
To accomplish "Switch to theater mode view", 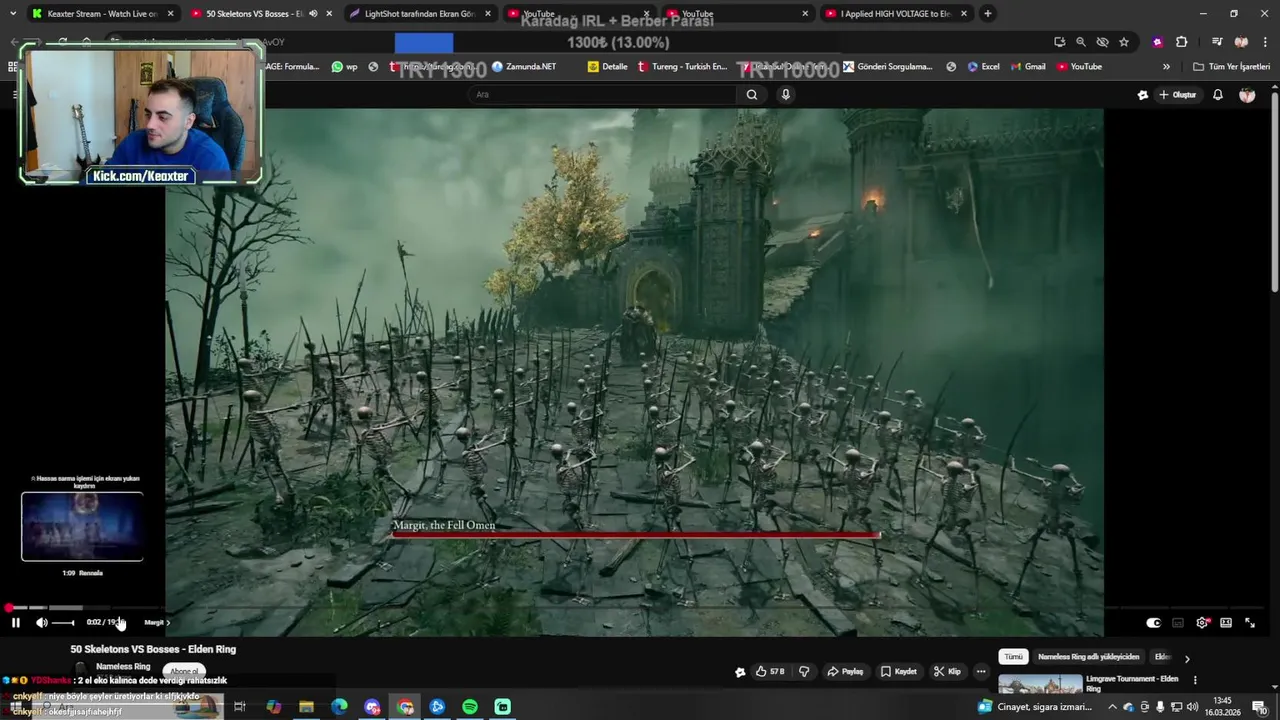I will point(1226,623).
